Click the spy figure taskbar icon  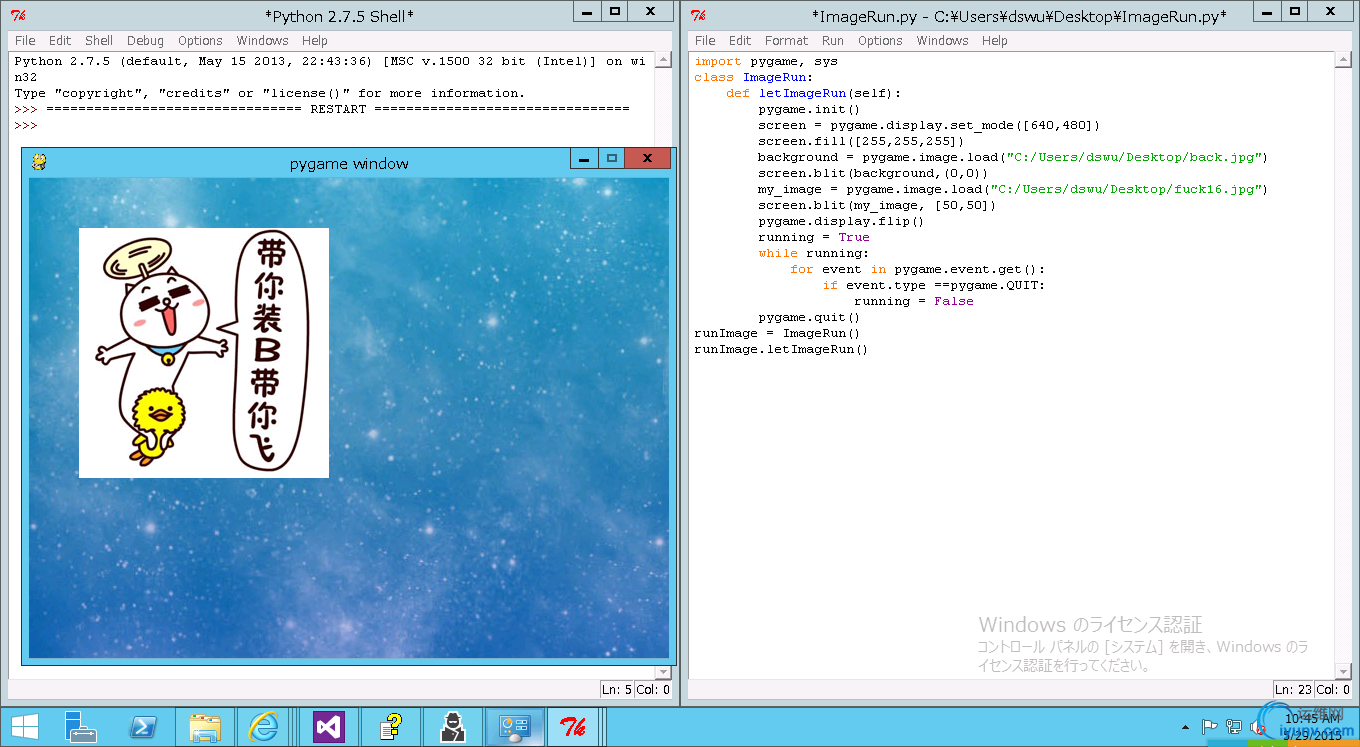pos(453,727)
